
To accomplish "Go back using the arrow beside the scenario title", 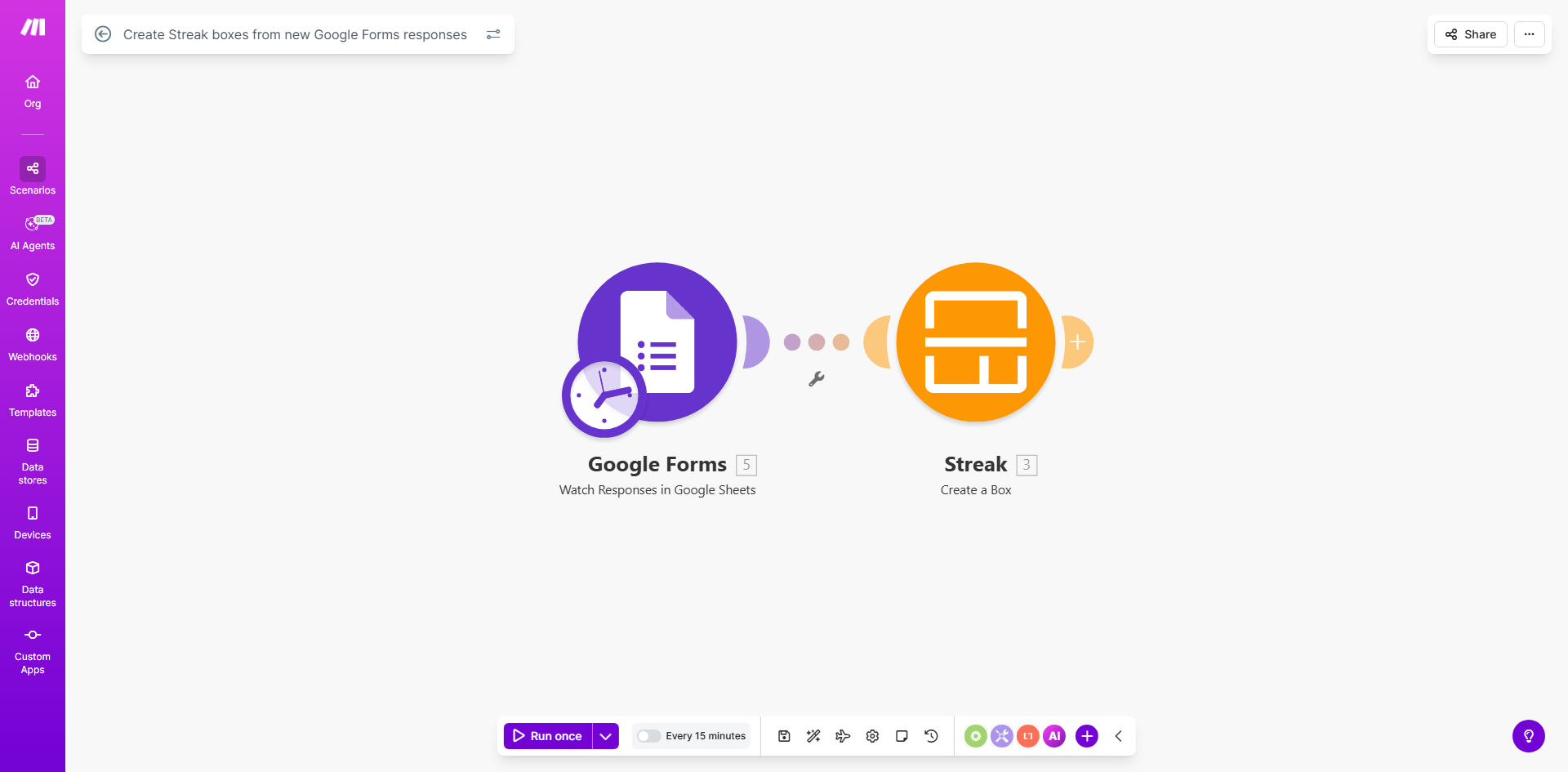I will pyautogui.click(x=103, y=34).
